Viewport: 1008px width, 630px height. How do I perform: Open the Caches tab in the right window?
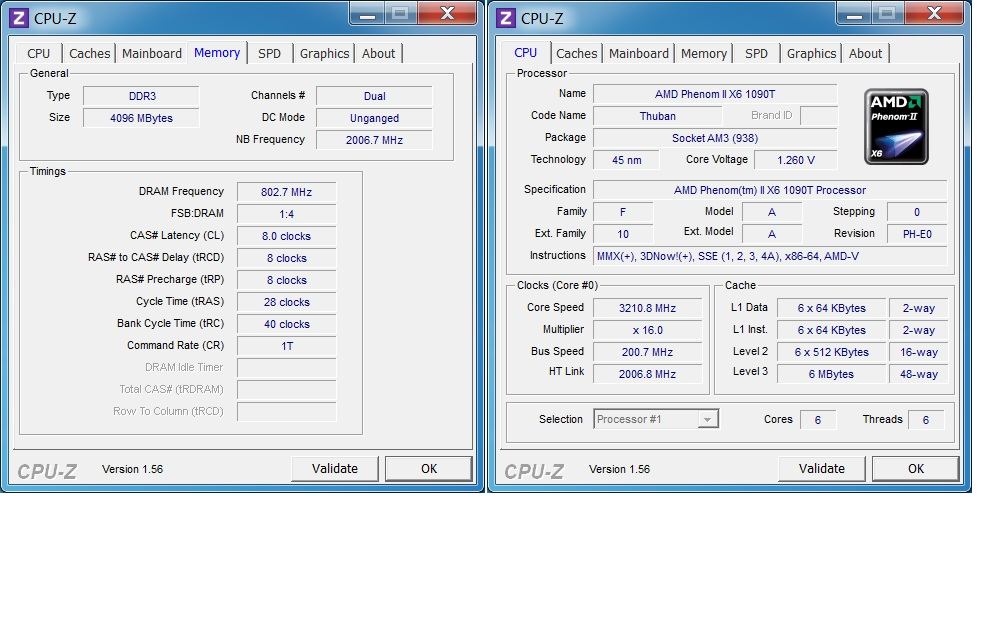point(577,53)
